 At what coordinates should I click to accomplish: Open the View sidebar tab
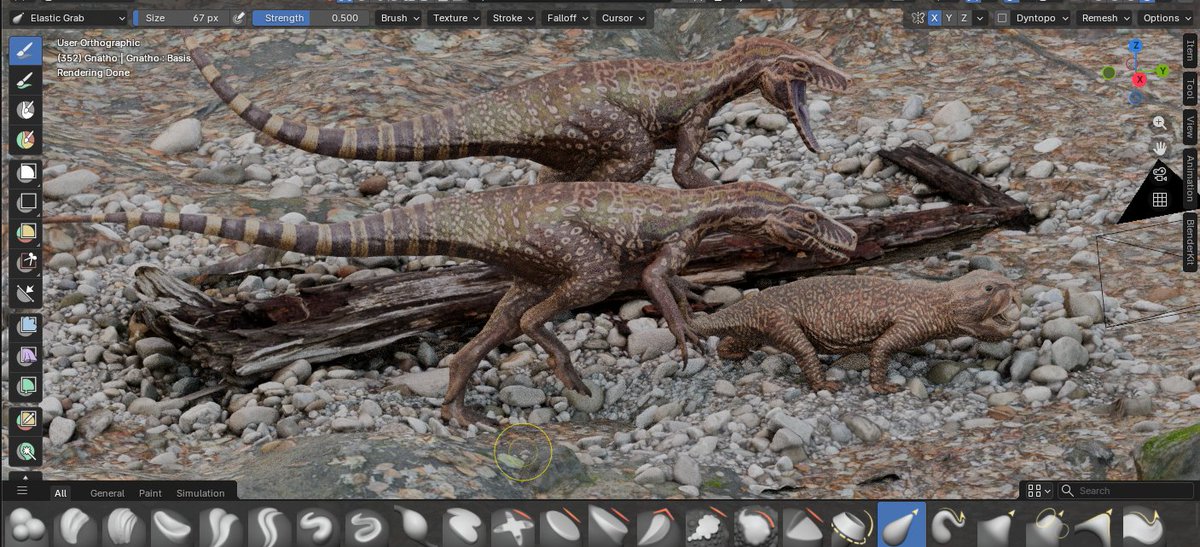(x=1190, y=125)
